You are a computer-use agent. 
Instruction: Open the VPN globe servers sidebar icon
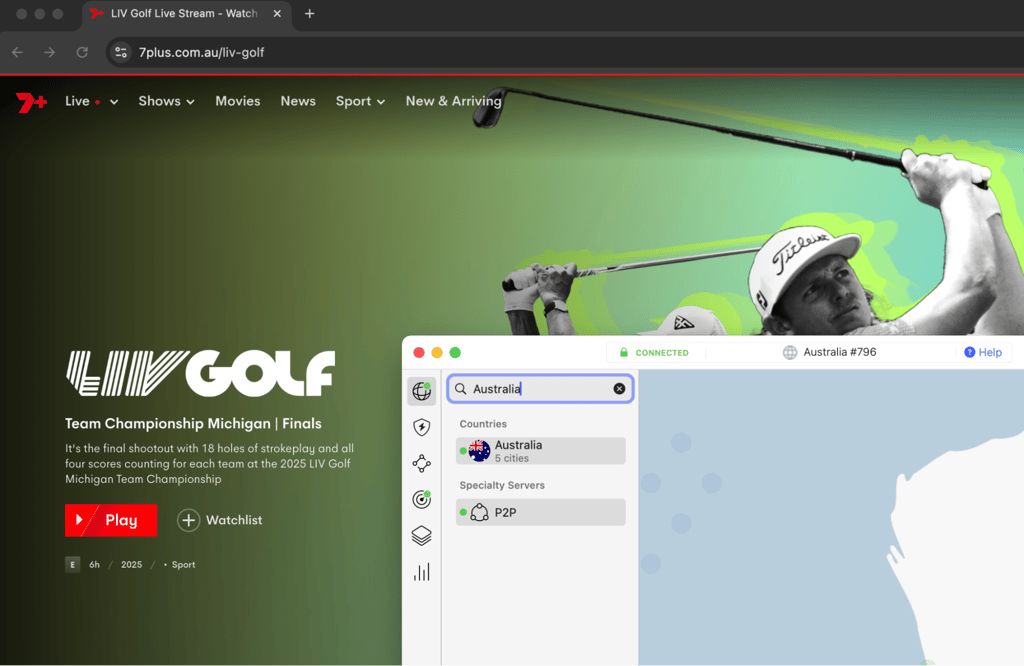pyautogui.click(x=422, y=391)
